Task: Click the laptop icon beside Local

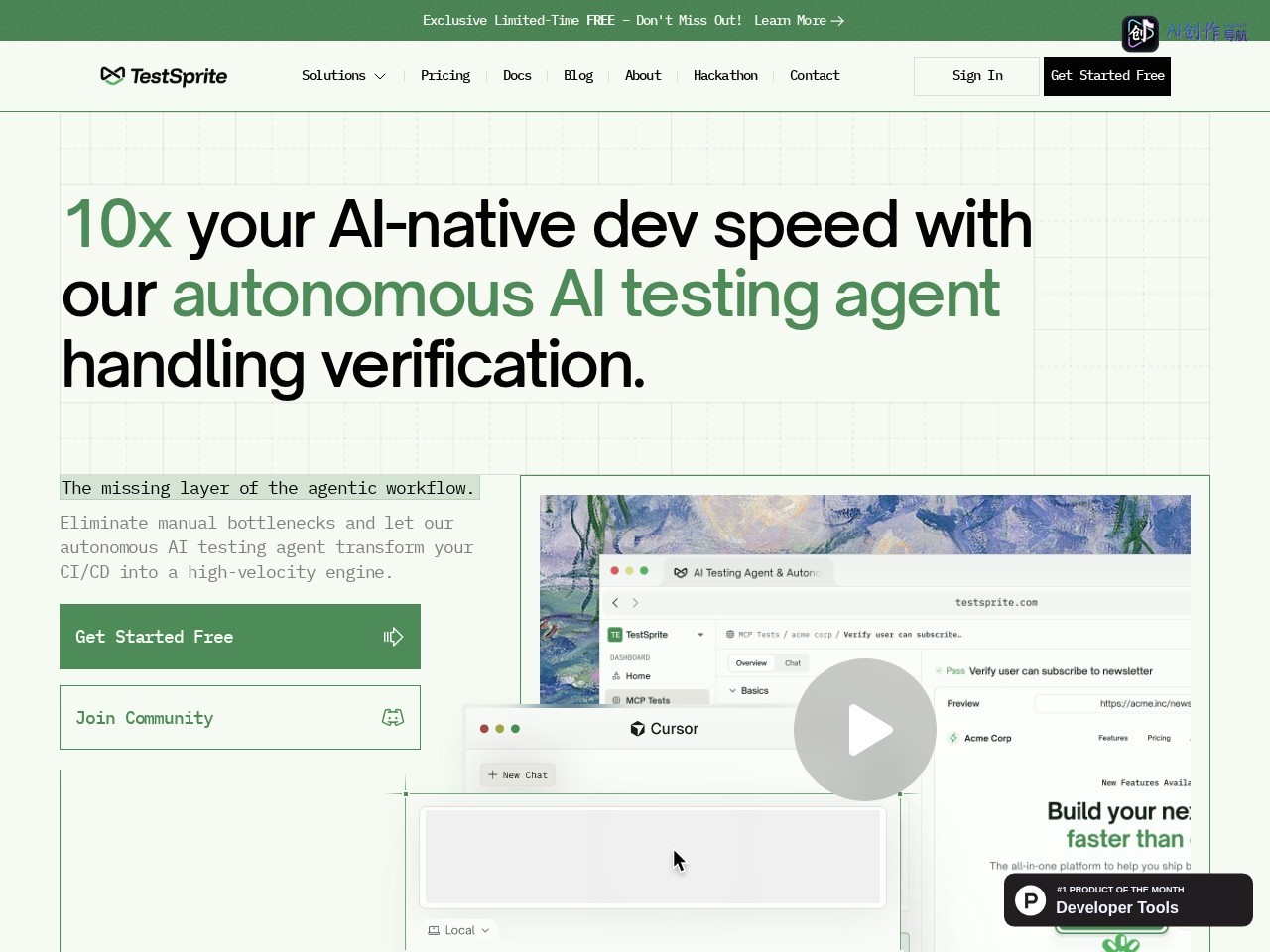Action: click(434, 930)
